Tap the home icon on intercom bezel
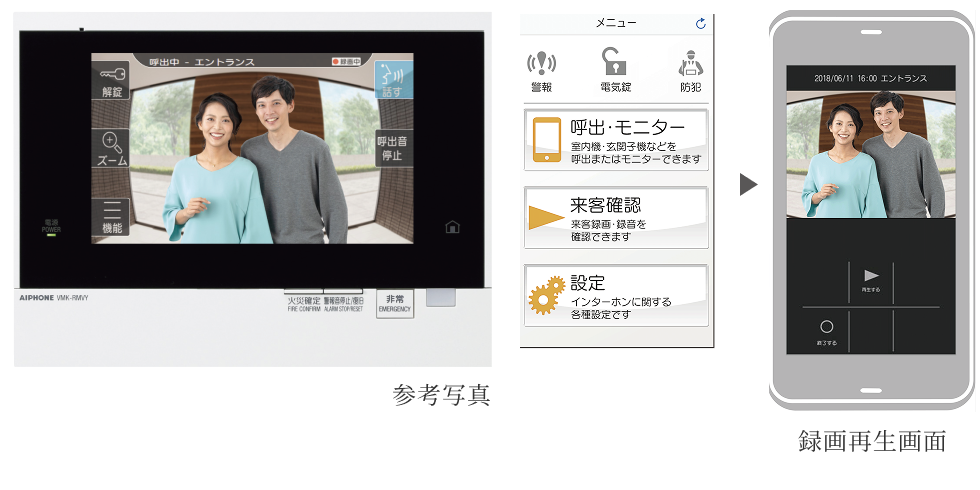 [x=452, y=227]
